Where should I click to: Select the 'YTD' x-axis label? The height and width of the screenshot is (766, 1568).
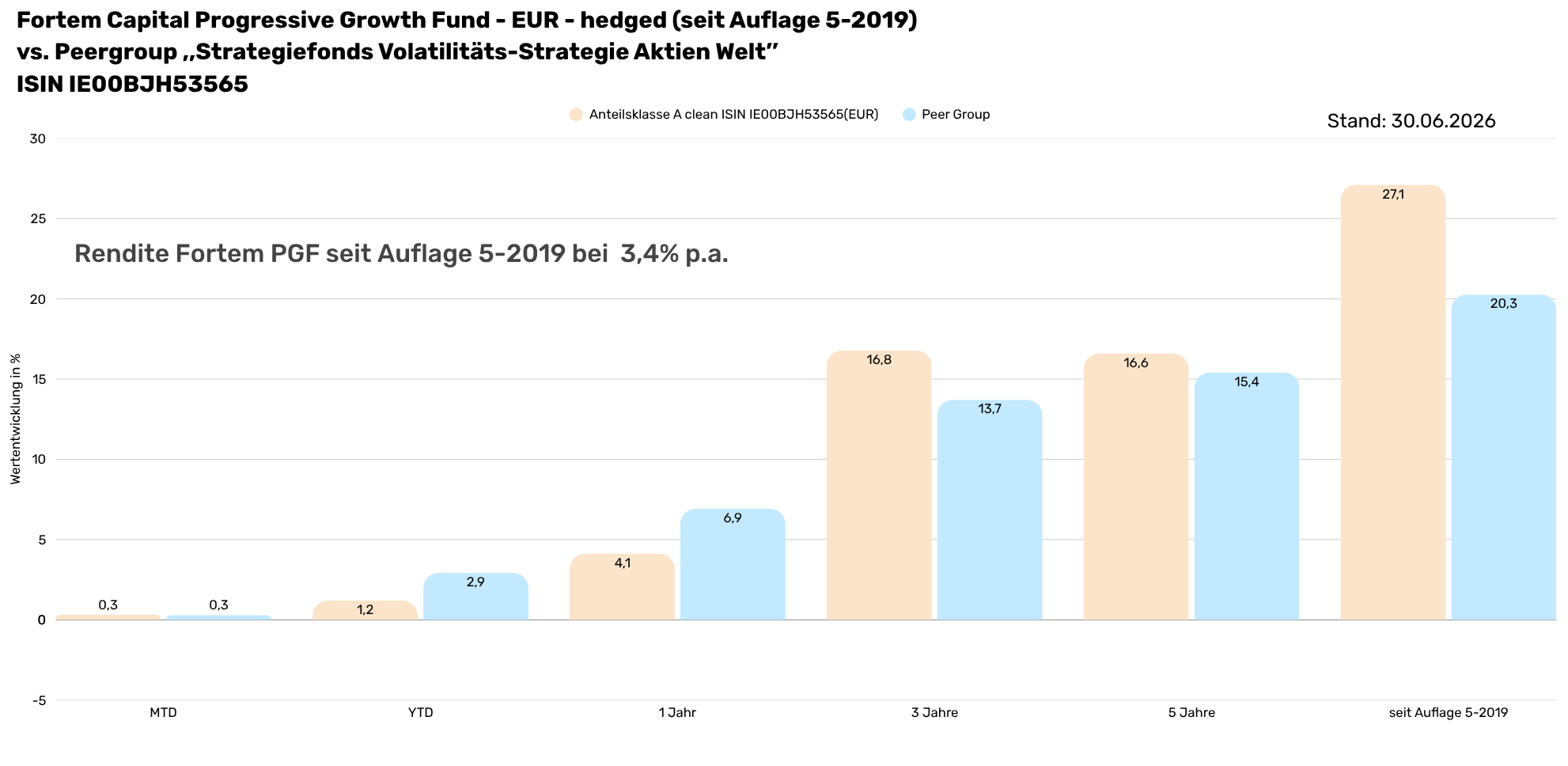pyautogui.click(x=421, y=713)
